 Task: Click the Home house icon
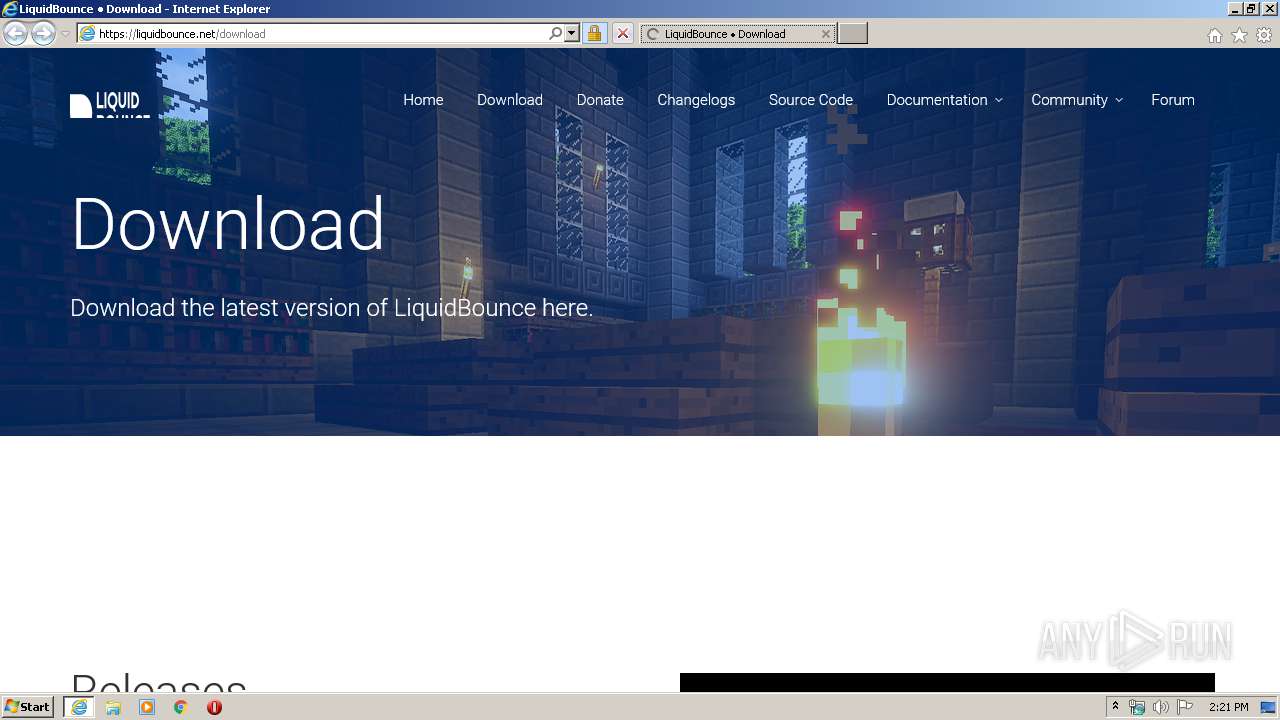(1214, 35)
